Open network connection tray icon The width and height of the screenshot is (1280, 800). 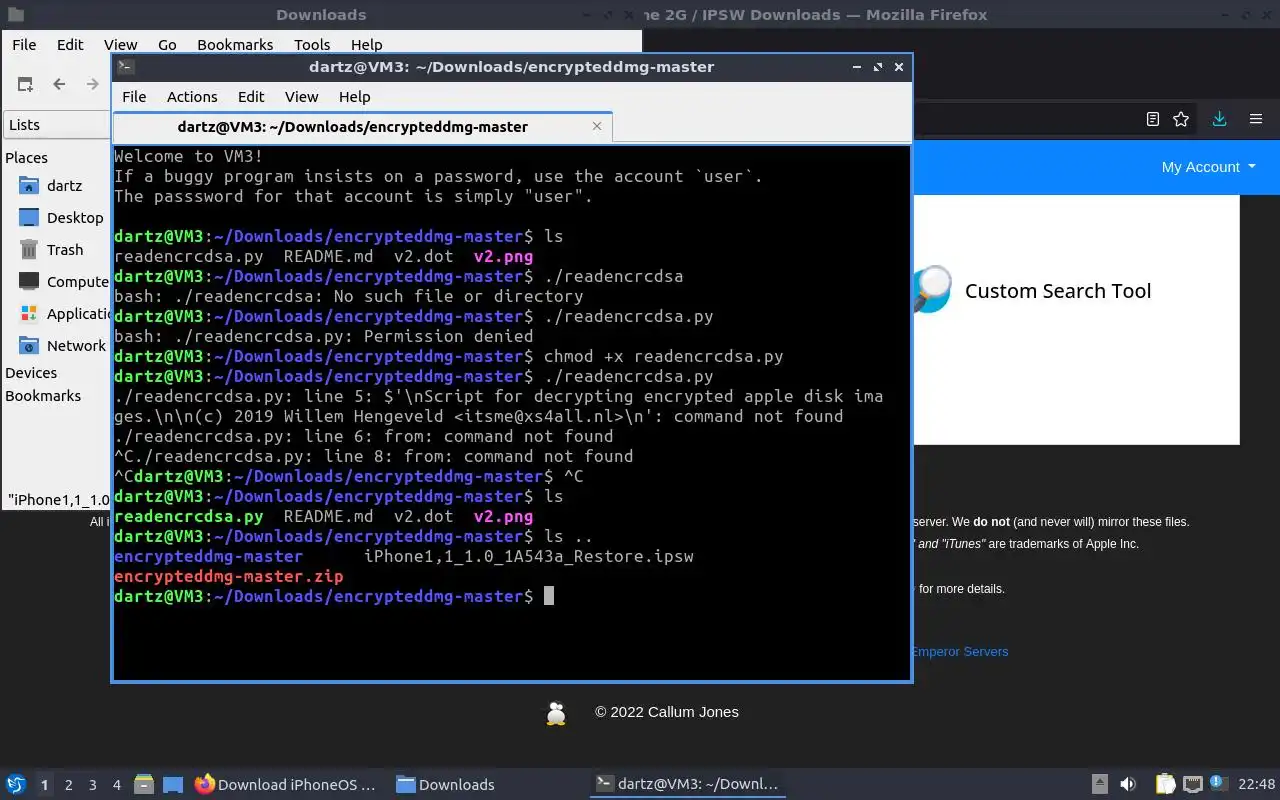click(1192, 785)
